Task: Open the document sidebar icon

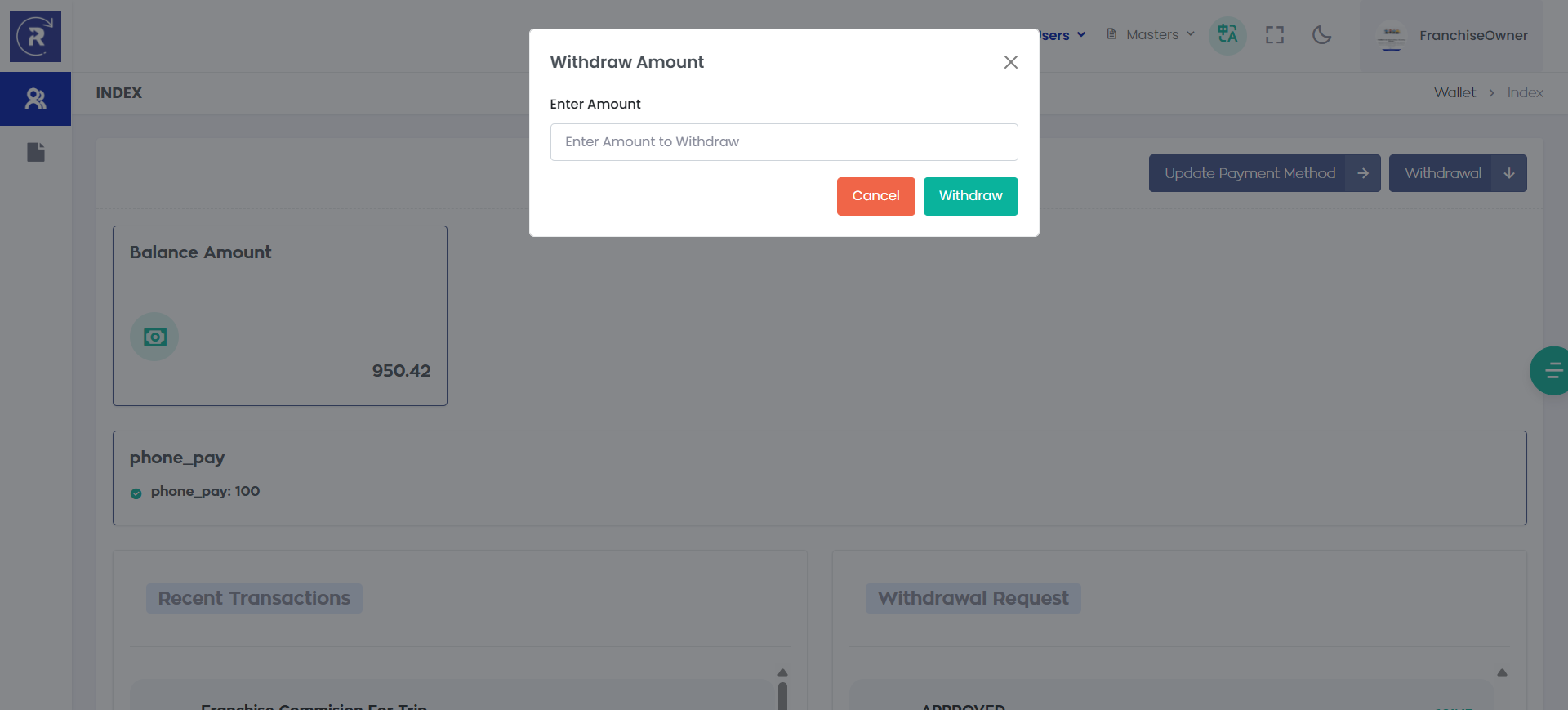Action: coord(35,152)
